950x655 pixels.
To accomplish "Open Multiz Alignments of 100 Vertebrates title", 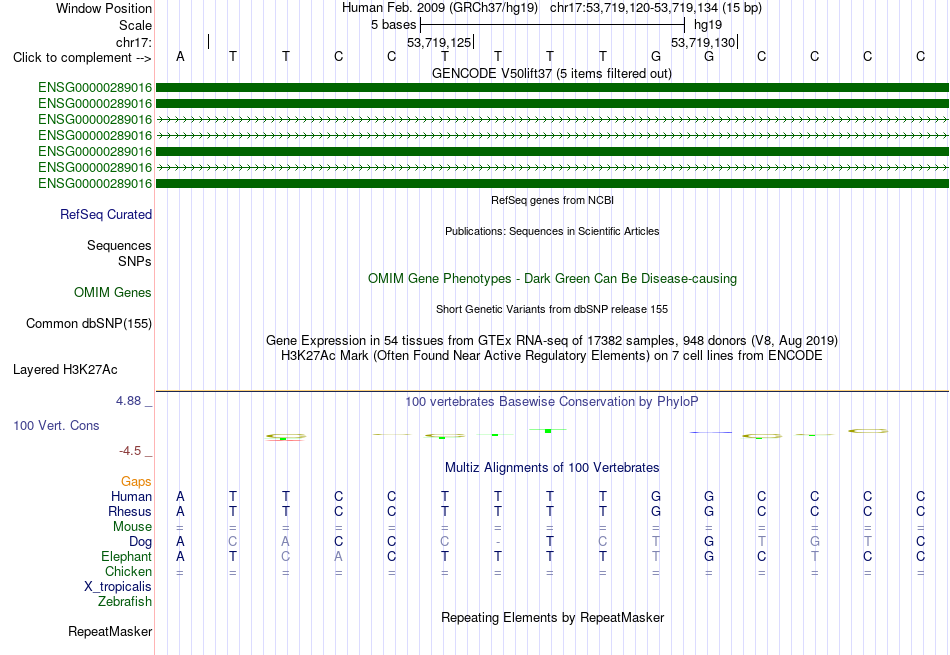I will pos(552,468).
